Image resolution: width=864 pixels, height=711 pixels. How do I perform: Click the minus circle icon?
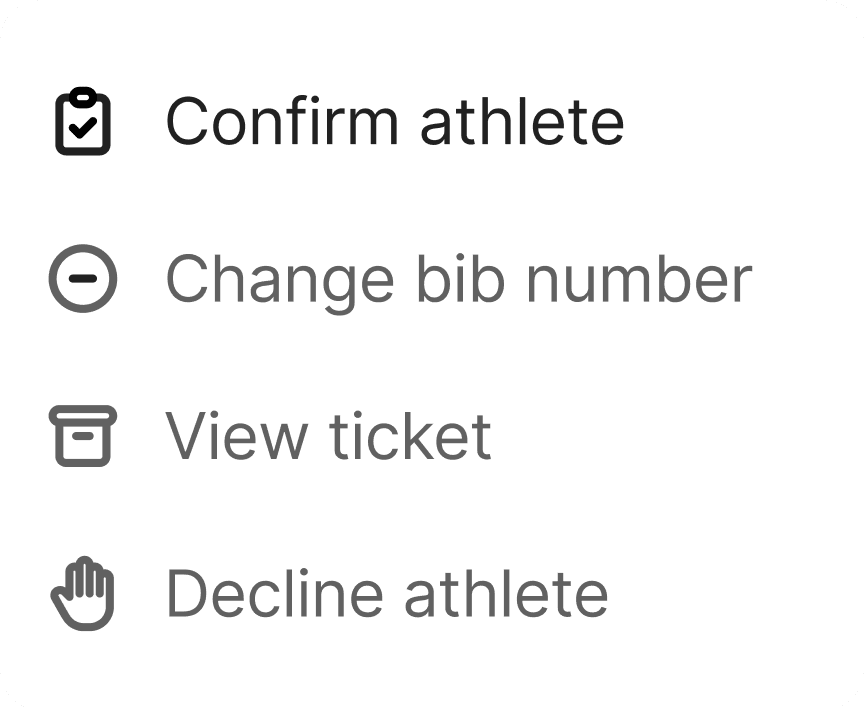(83, 279)
